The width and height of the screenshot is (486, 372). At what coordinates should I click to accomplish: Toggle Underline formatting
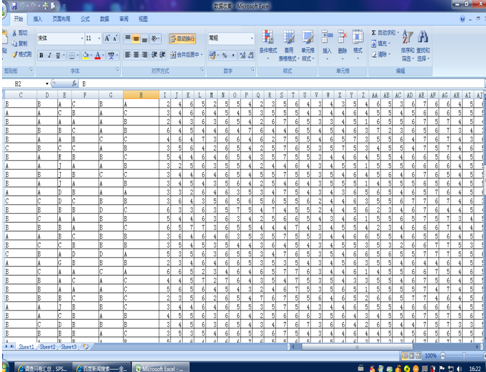pos(58,55)
